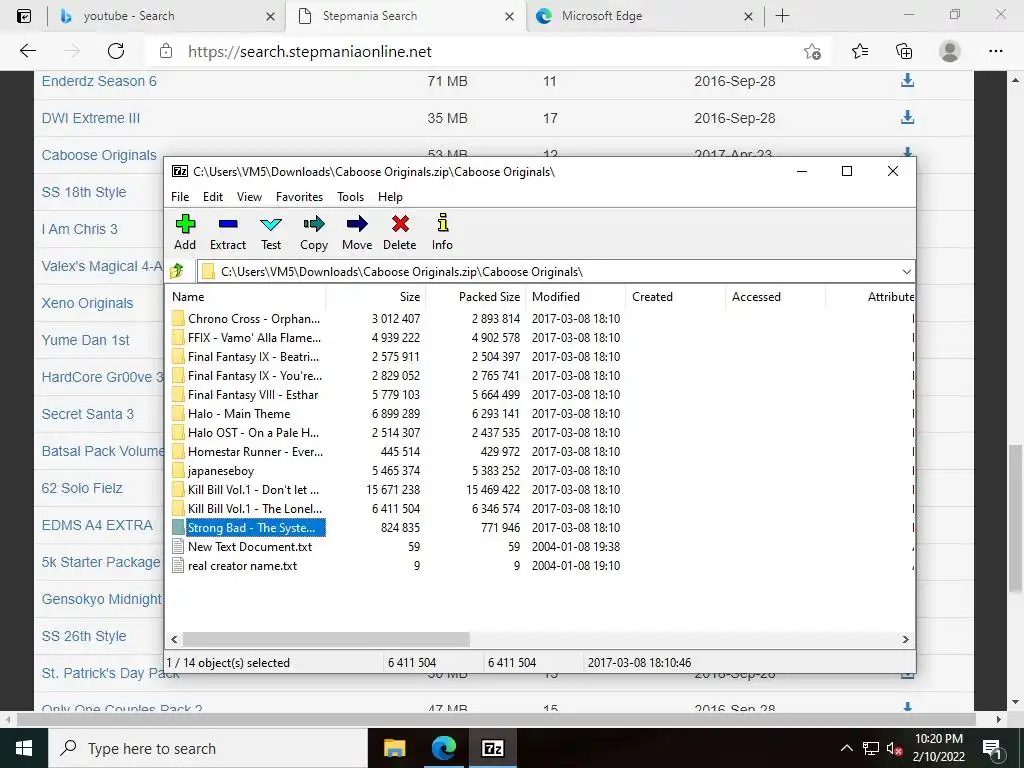Run the Test archive tool

(x=270, y=232)
